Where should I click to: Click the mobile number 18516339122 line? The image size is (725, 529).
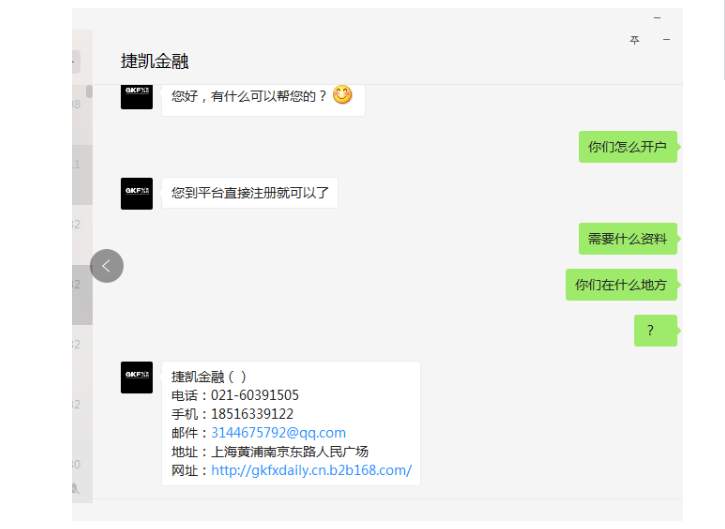[232, 414]
